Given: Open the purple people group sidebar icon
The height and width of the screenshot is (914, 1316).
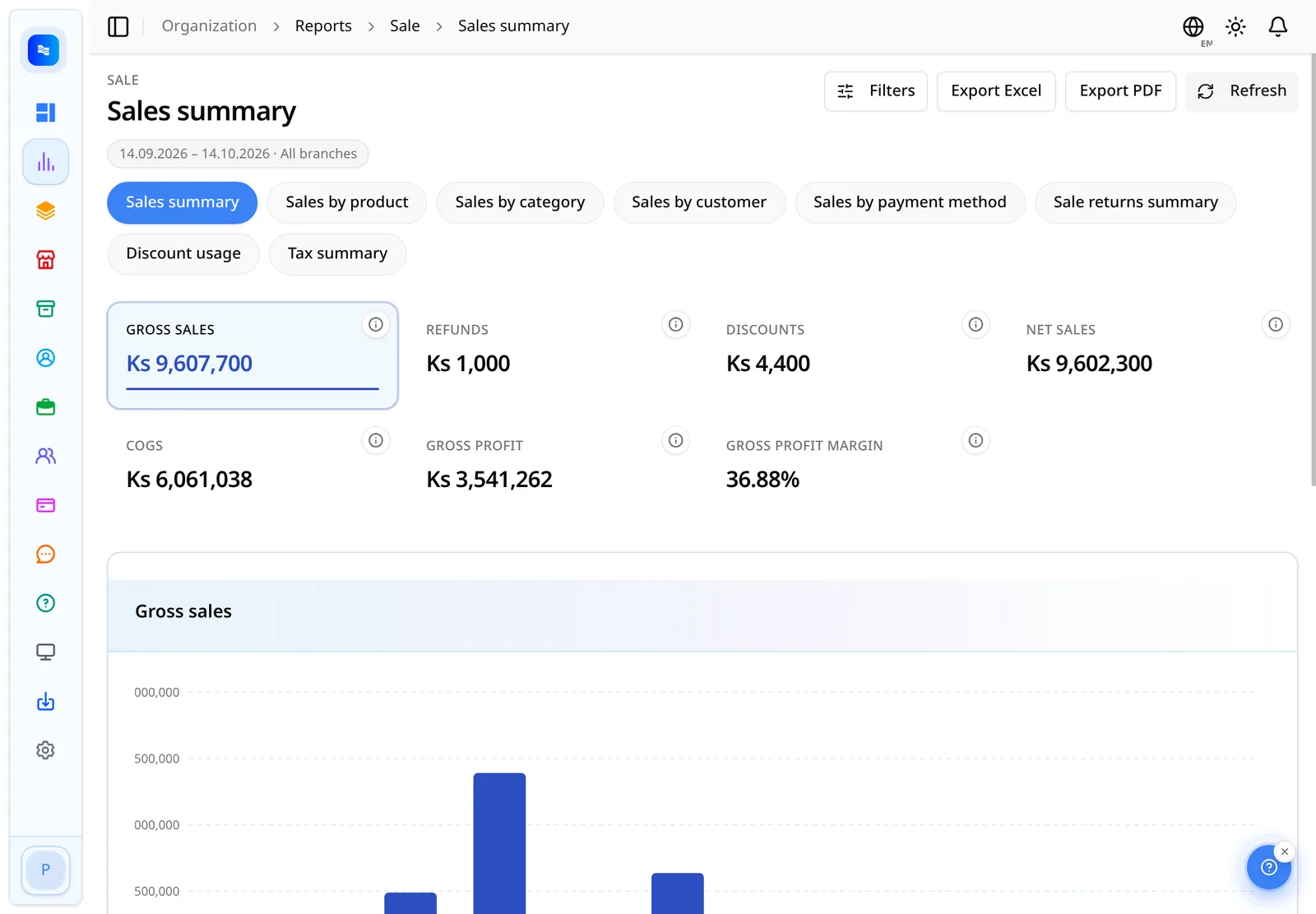Looking at the screenshot, I should click(x=46, y=456).
